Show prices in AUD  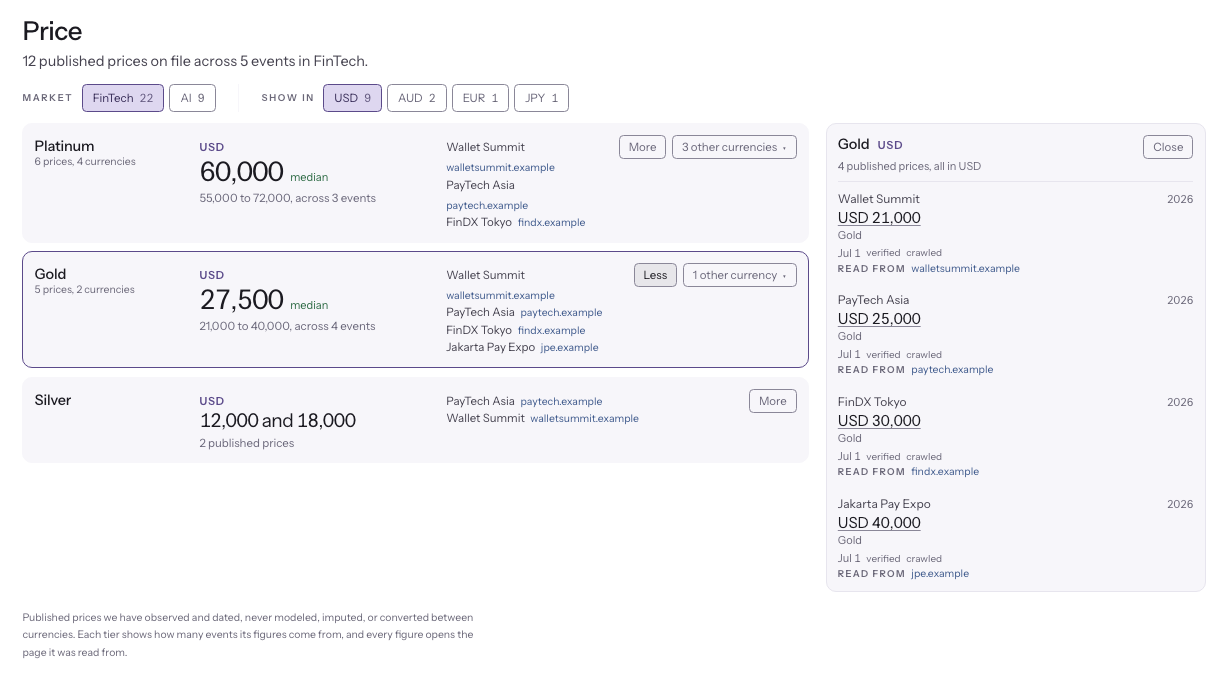[417, 98]
